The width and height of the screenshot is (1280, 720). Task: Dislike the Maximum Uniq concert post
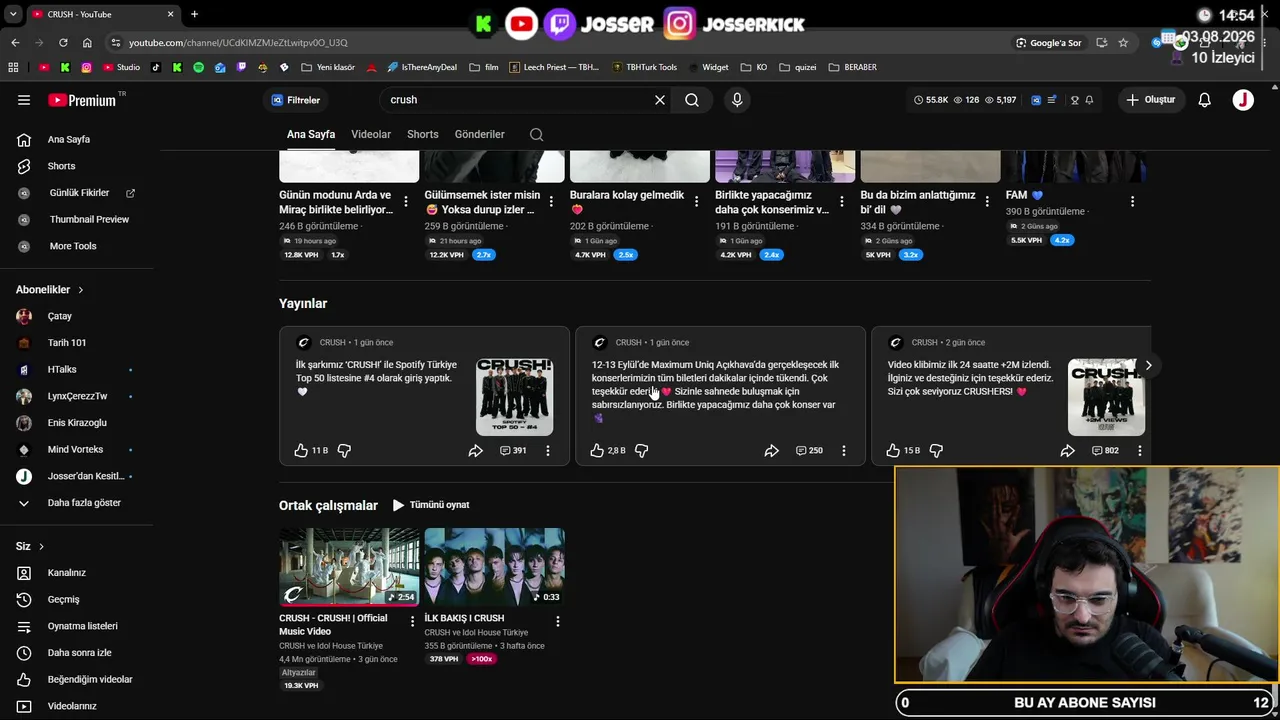tap(642, 451)
